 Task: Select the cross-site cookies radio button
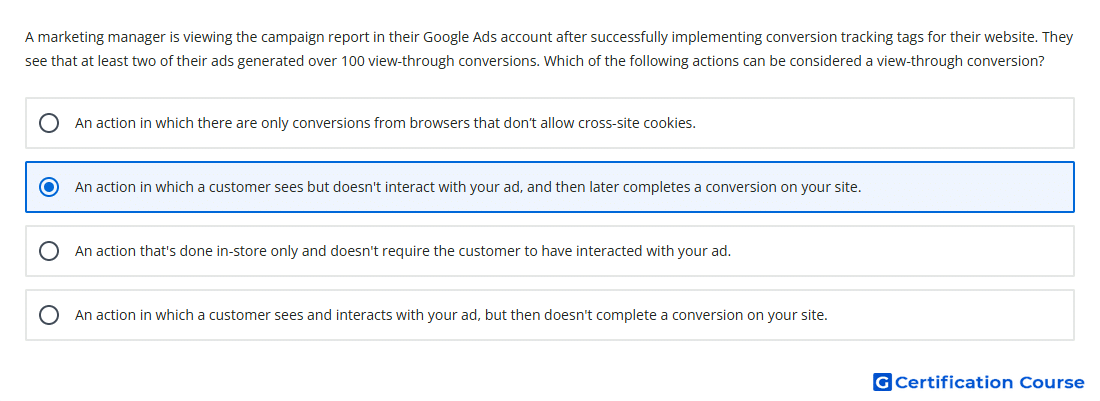click(x=49, y=123)
